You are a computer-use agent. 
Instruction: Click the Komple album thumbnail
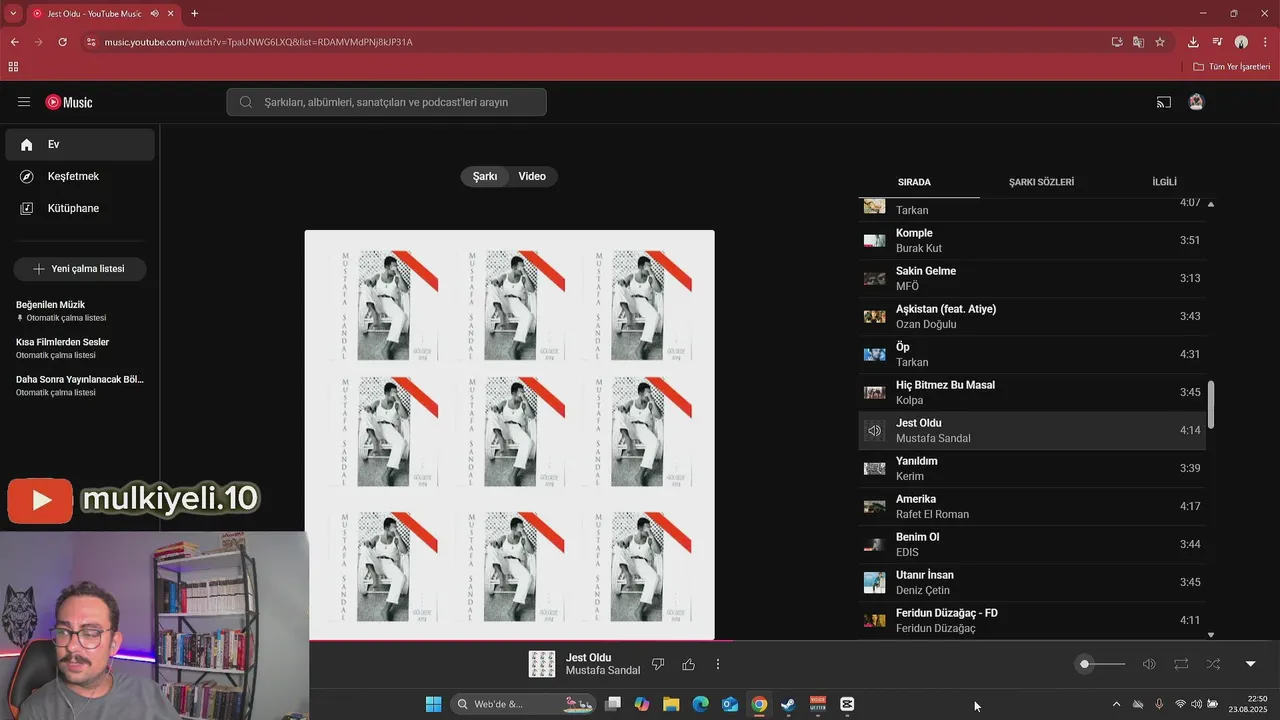pyautogui.click(x=875, y=240)
